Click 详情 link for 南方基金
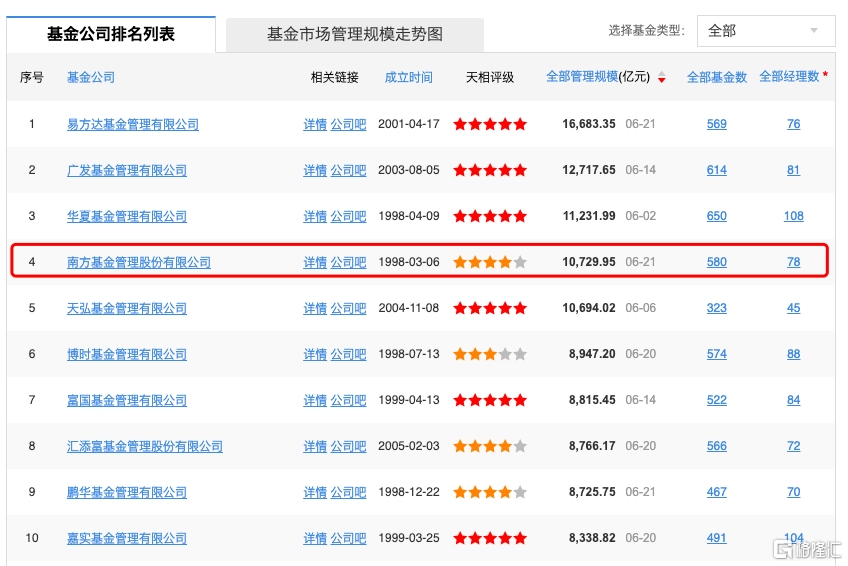Image resolution: width=848 pixels, height=566 pixels. coord(315,262)
